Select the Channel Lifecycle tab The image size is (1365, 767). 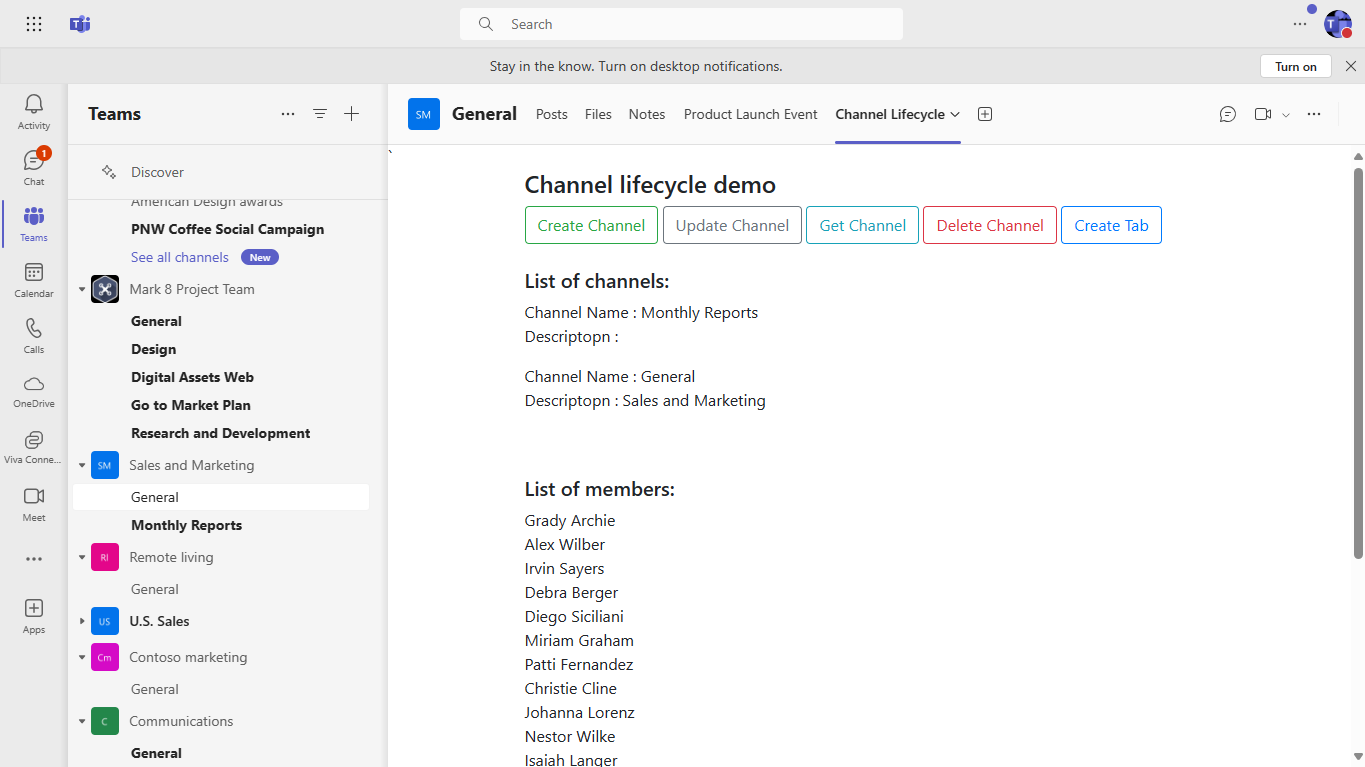point(890,114)
